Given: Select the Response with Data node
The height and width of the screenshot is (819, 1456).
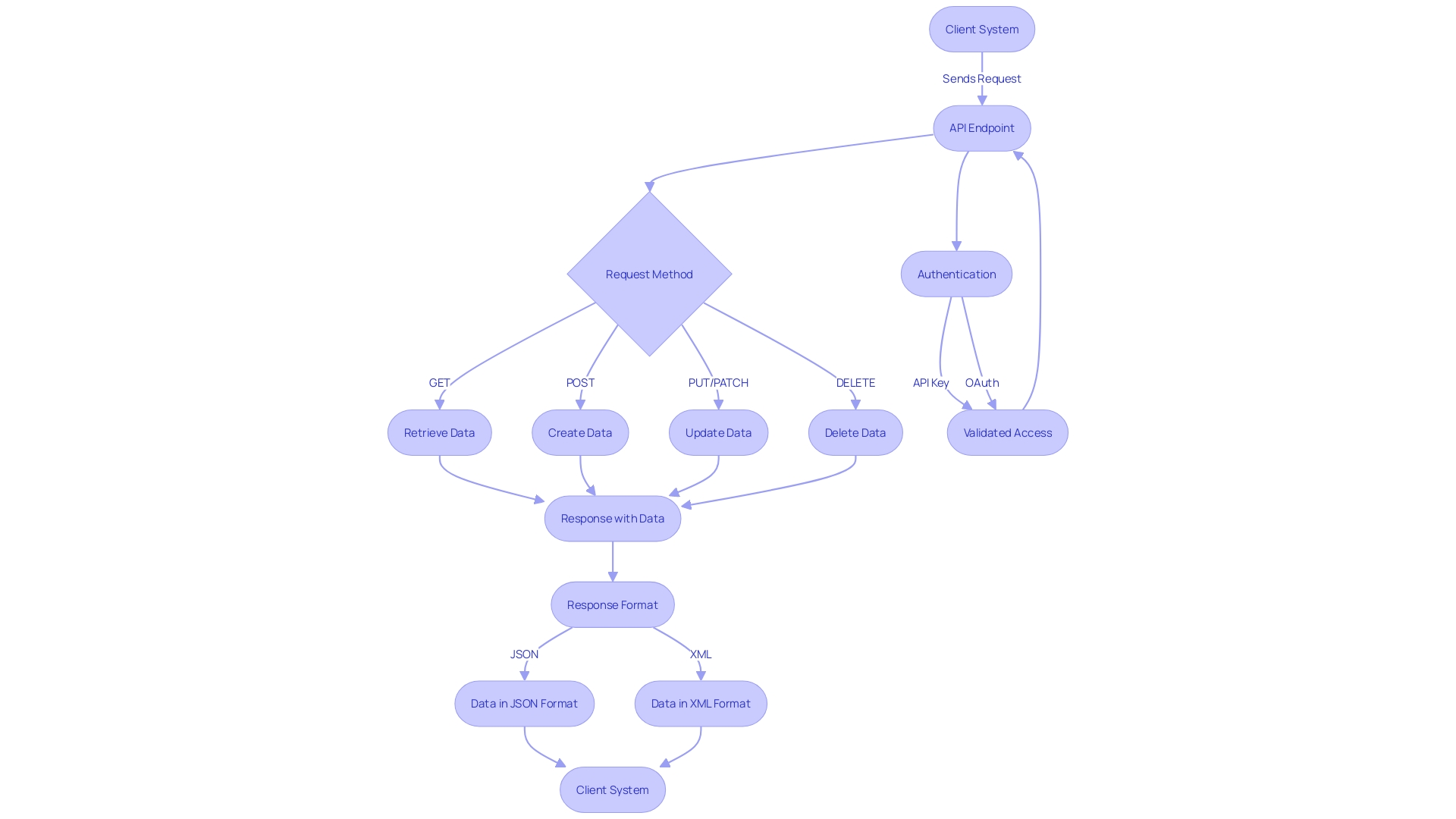Looking at the screenshot, I should click(x=612, y=518).
